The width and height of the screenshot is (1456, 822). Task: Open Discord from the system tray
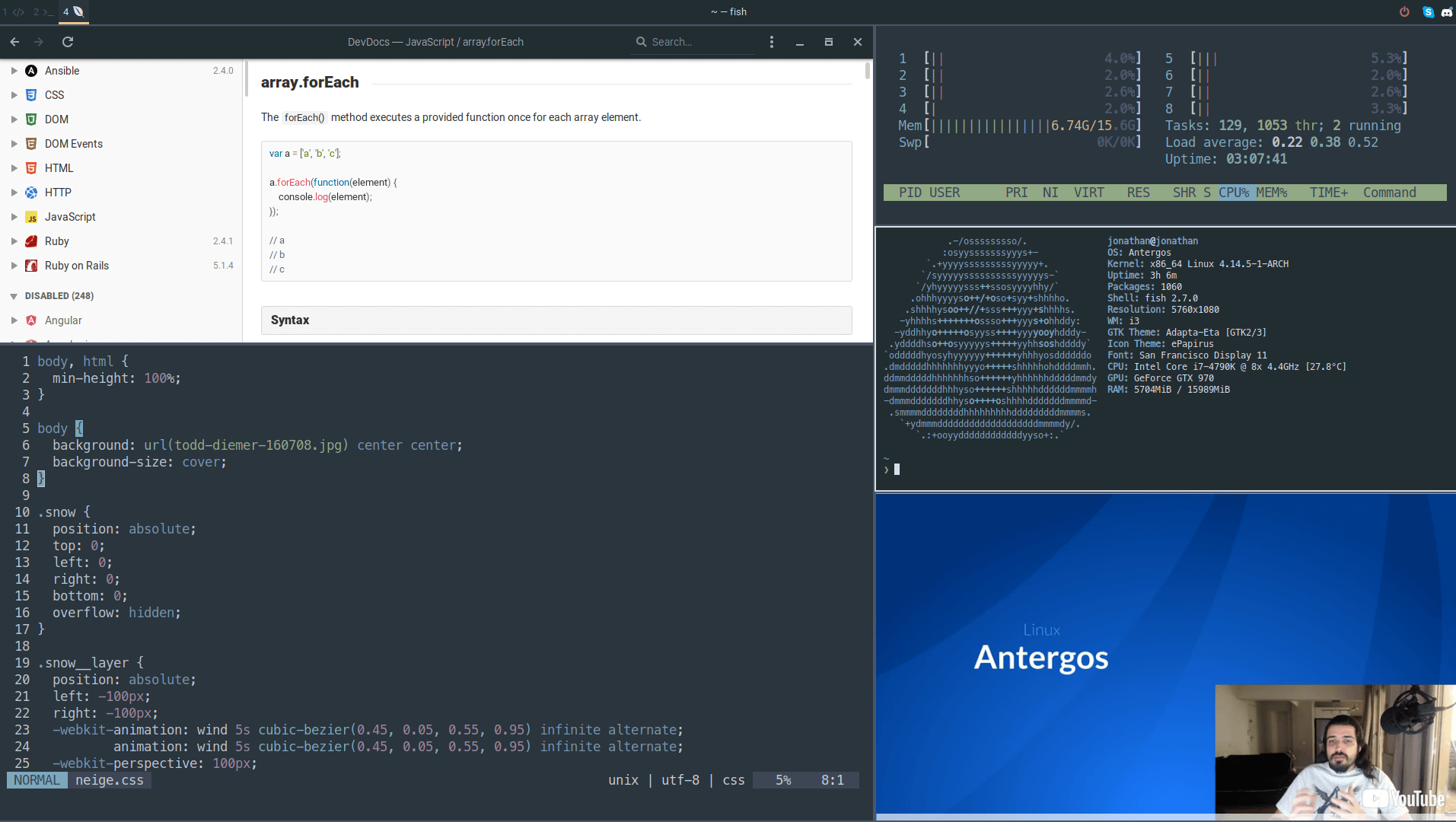coord(1447,11)
